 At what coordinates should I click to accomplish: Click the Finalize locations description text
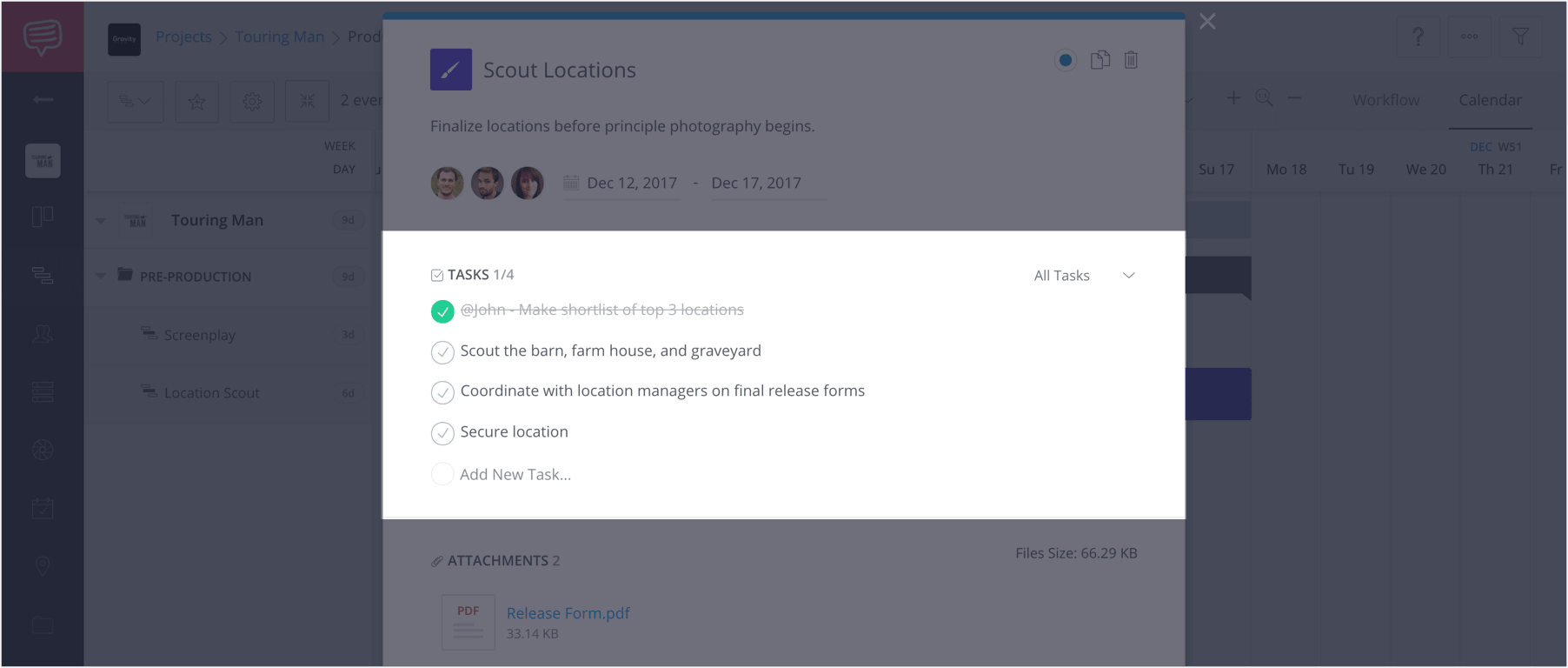point(622,126)
